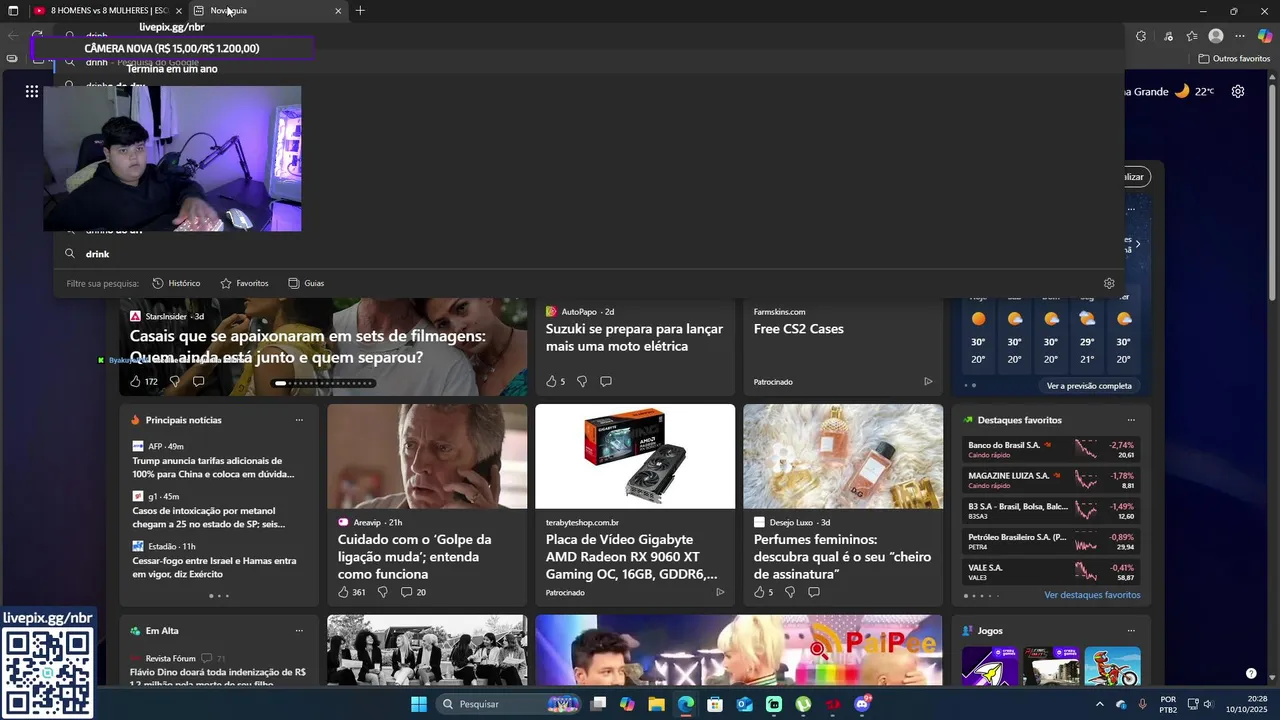Open the user profile avatar
The width and height of the screenshot is (1280, 720).
(x=1216, y=36)
